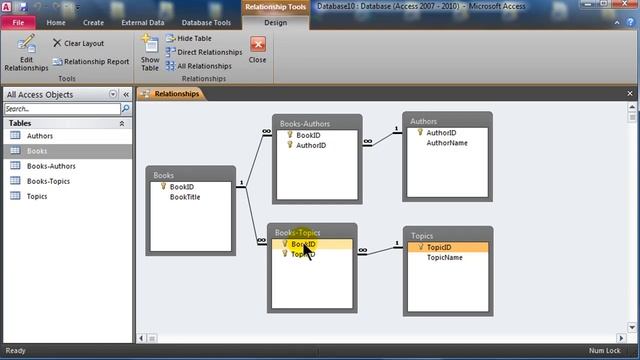Viewport: 640px width, 360px height.
Task: Show Direct Relationships
Action: point(204,52)
